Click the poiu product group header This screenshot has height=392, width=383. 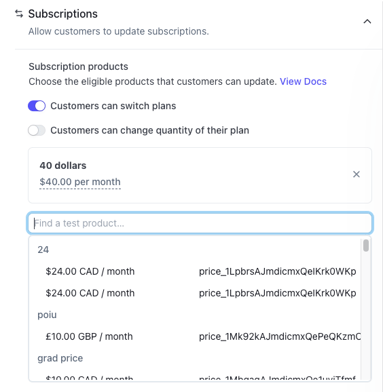pos(47,315)
